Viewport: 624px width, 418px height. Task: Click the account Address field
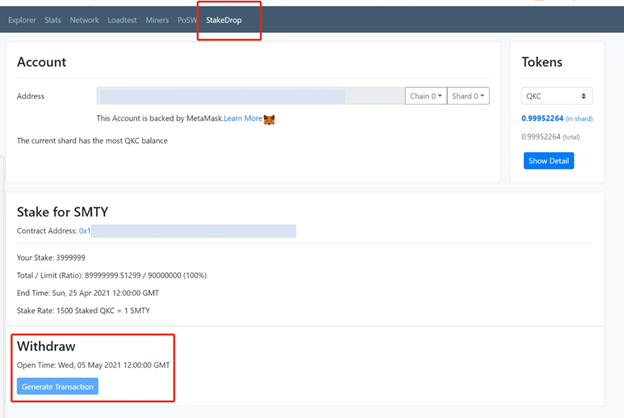pos(251,96)
